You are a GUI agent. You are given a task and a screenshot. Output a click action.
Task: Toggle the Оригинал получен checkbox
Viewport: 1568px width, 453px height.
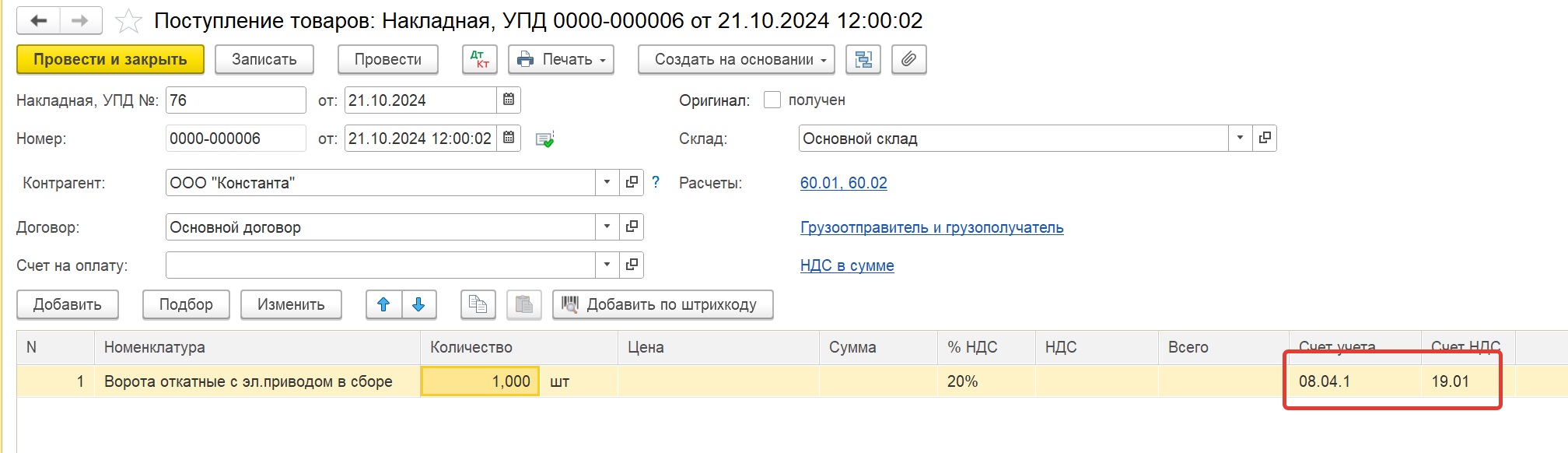click(772, 100)
